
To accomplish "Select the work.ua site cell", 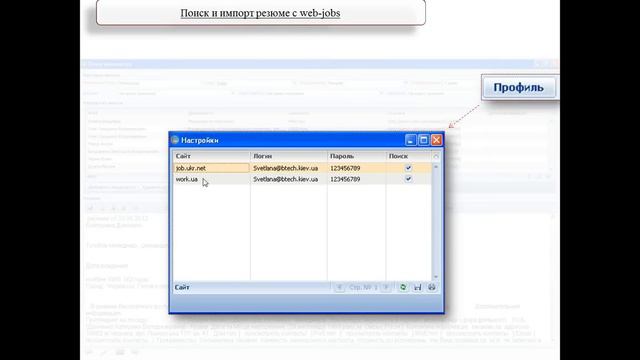I will pyautogui.click(x=211, y=179).
